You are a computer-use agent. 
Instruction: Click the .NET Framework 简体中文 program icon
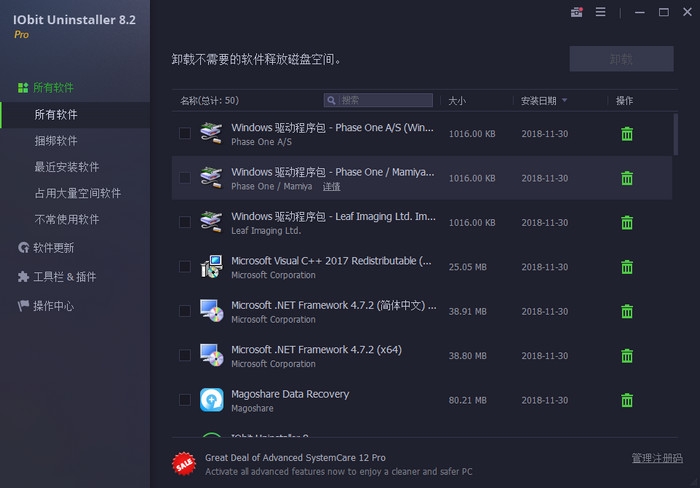(x=211, y=311)
